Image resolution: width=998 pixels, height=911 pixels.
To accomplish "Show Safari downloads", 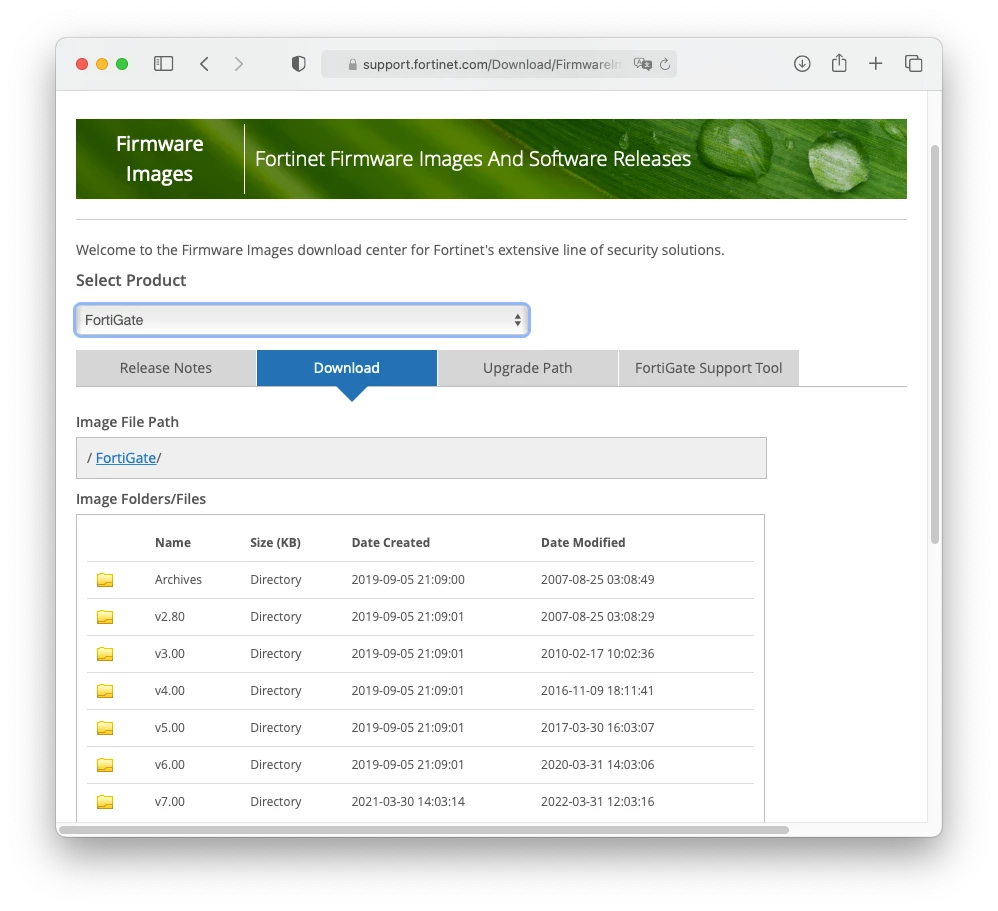I will click(x=802, y=64).
